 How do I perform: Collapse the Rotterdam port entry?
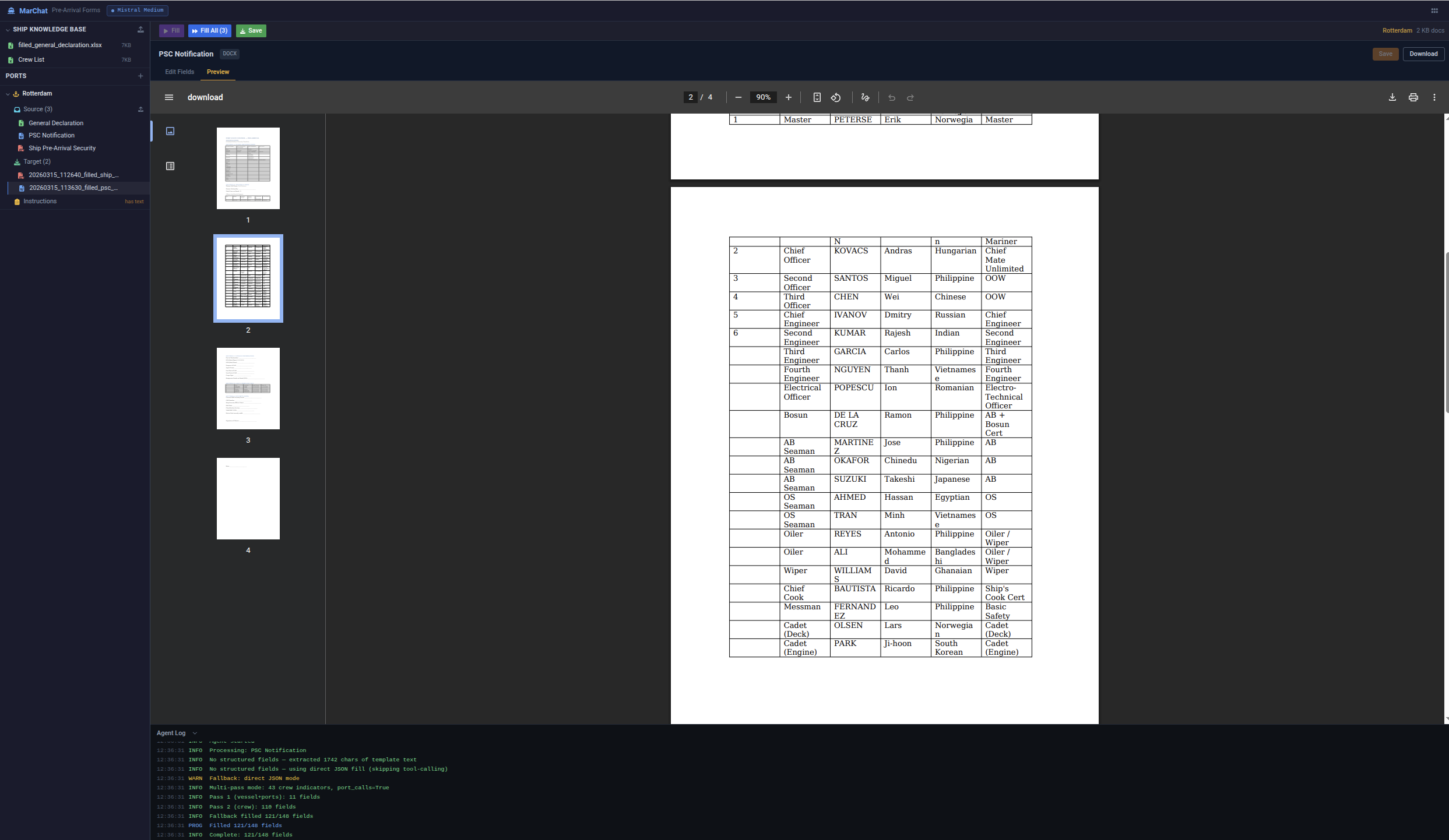click(x=8, y=93)
